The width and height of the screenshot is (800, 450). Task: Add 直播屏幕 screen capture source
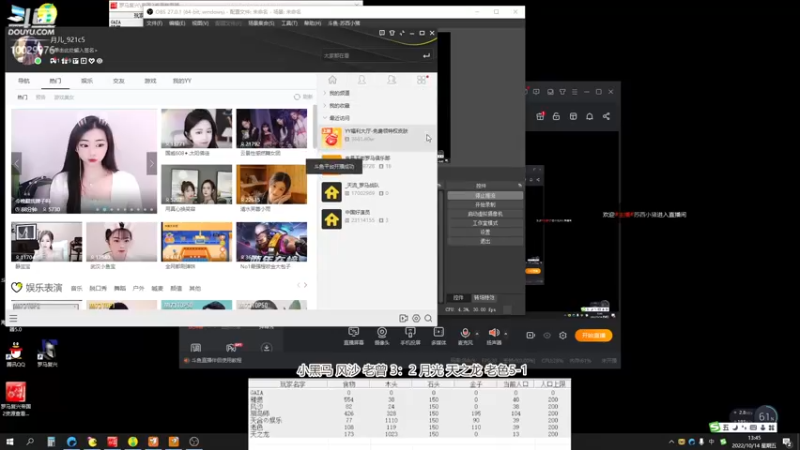[354, 336]
